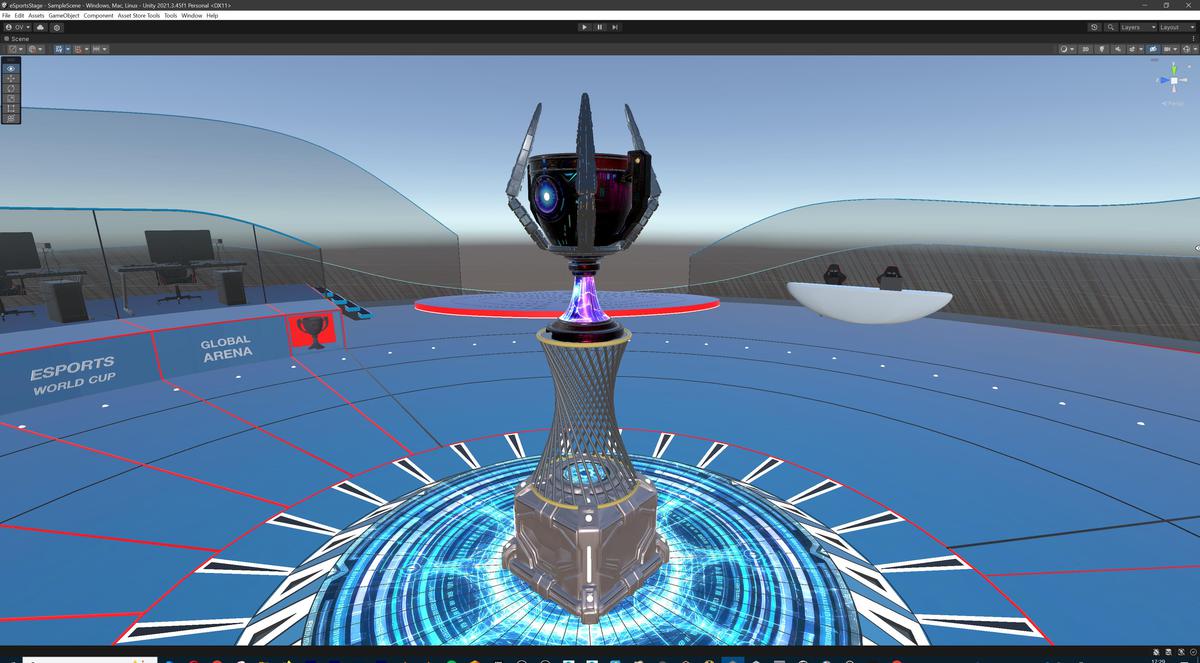Select the Move tool in the Scene toolbar
Viewport: 1200px width, 663px height.
coord(9,78)
